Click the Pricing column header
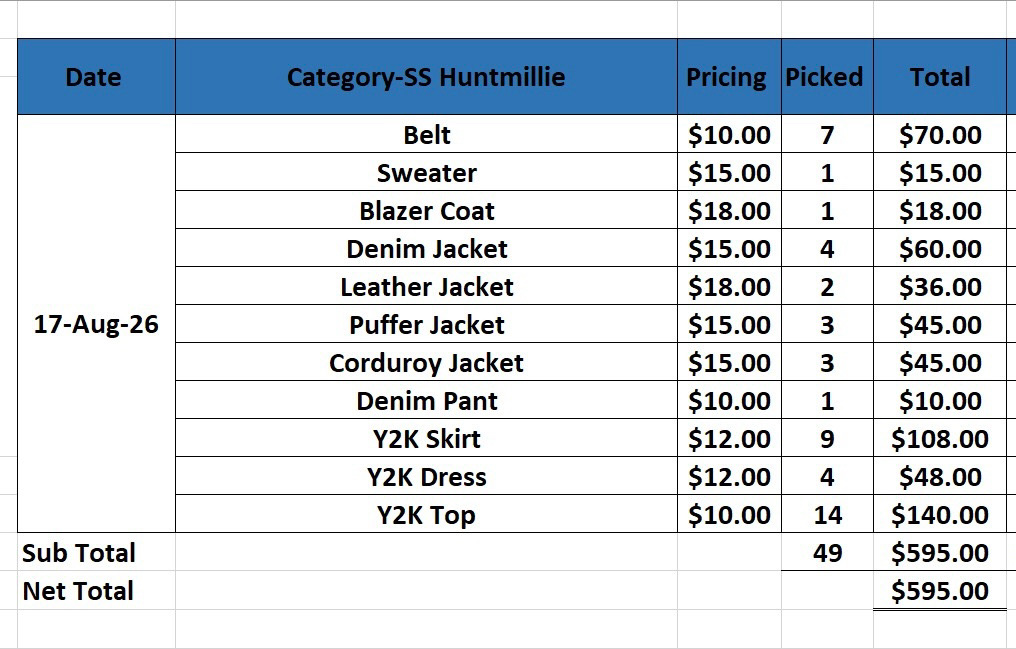The image size is (1016, 649). (729, 76)
